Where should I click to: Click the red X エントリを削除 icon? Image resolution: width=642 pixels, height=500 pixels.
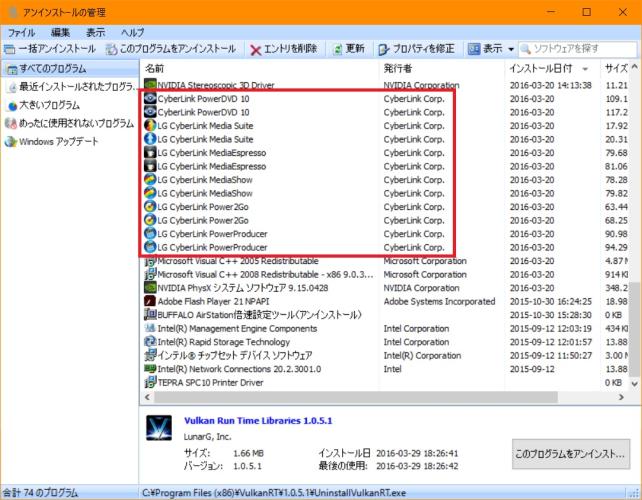255,50
